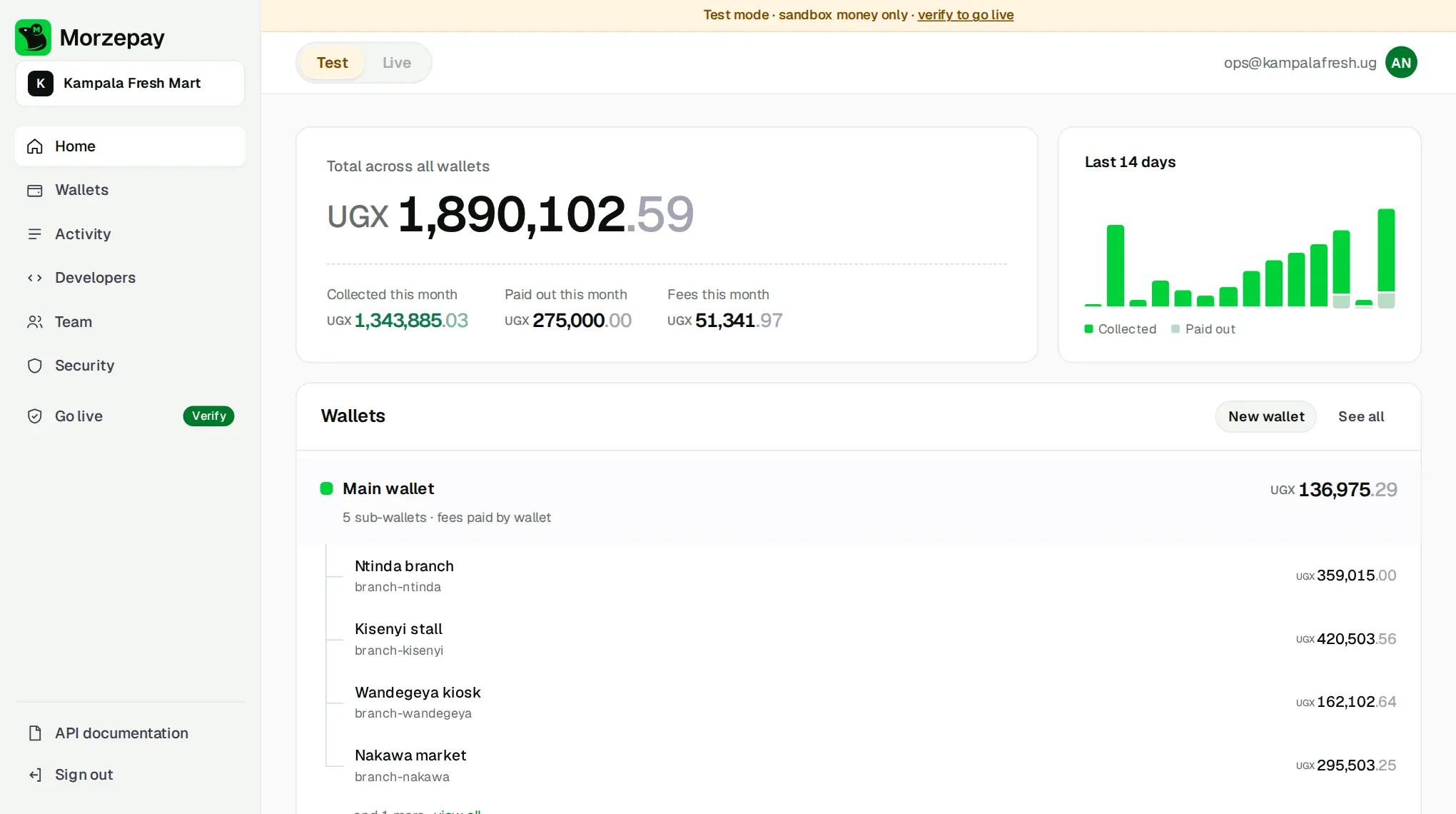
Task: Open the Security menu label
Action: (84, 366)
